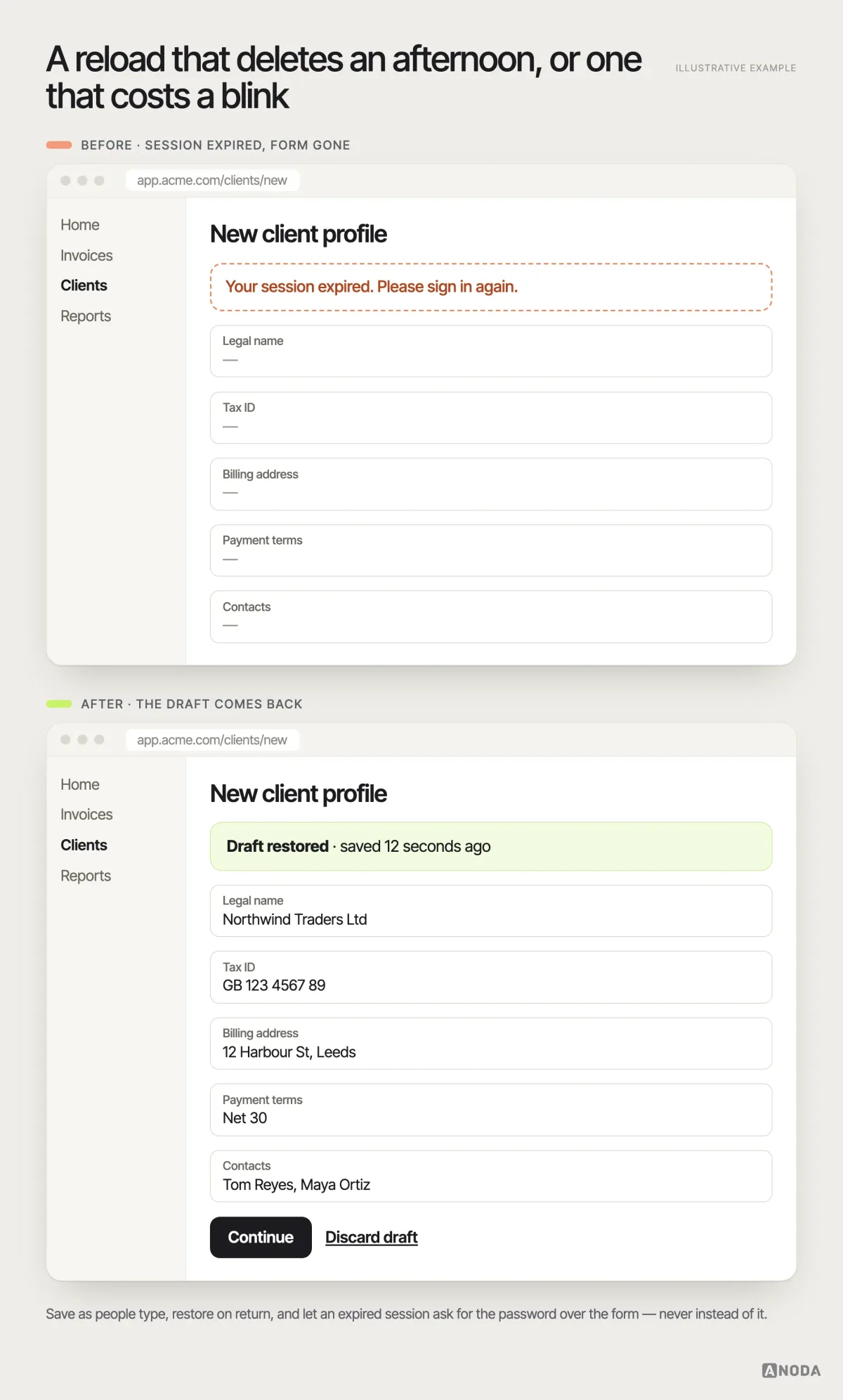Click the 12 Harbour St, Leeds address field

491,1044
